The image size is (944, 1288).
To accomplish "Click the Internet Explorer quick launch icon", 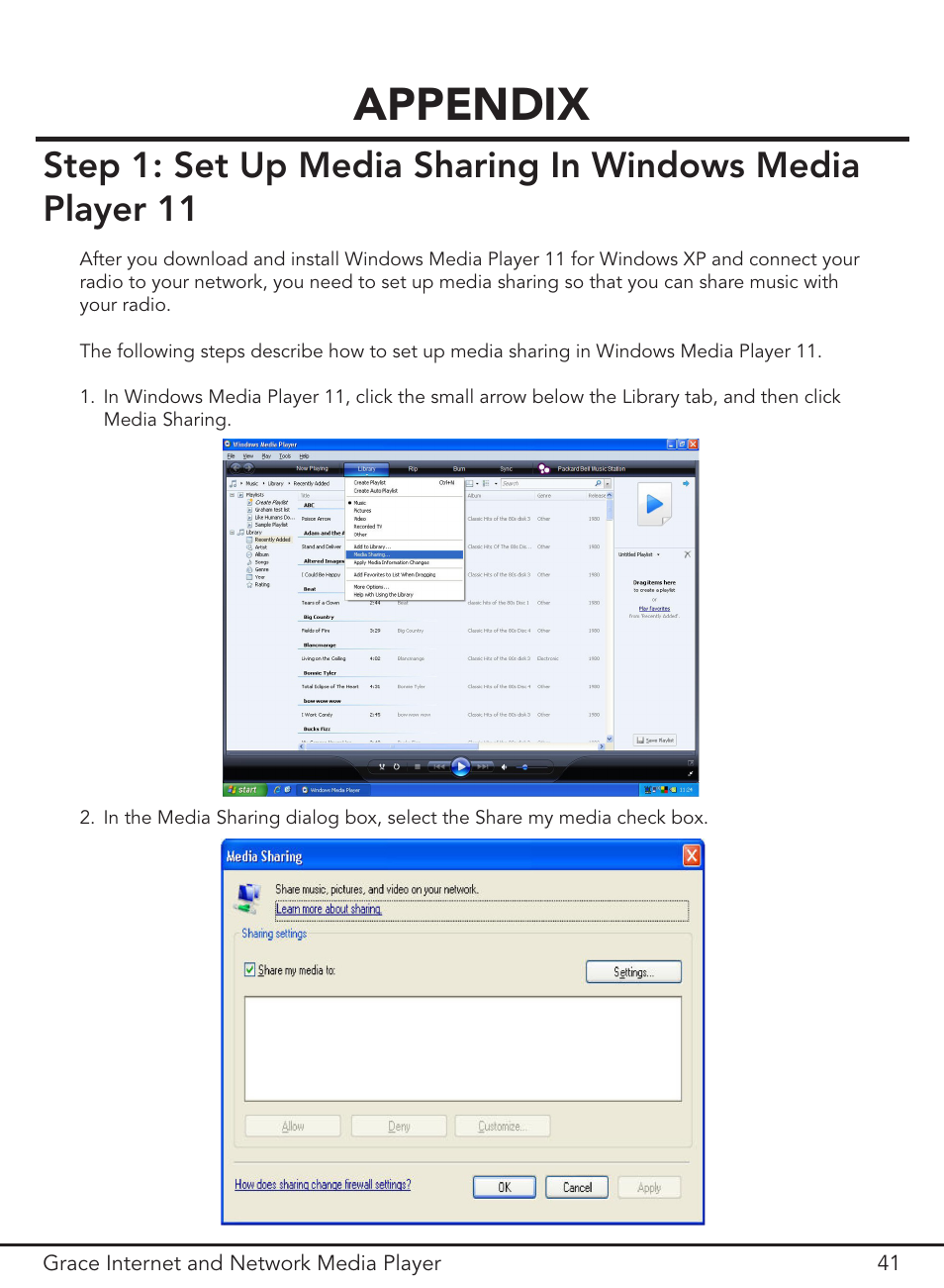I will (277, 790).
